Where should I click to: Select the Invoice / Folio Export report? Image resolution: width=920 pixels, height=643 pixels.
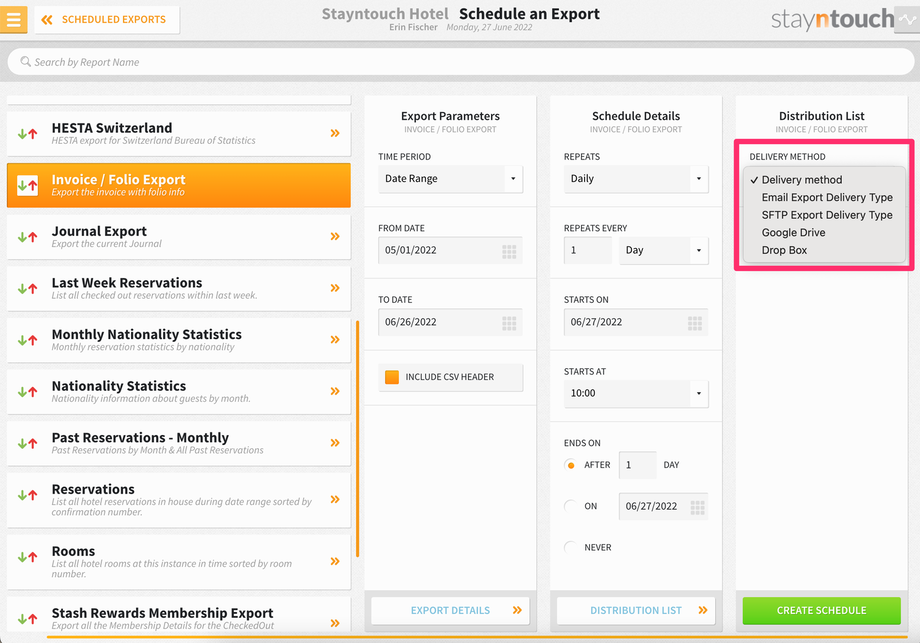point(178,185)
